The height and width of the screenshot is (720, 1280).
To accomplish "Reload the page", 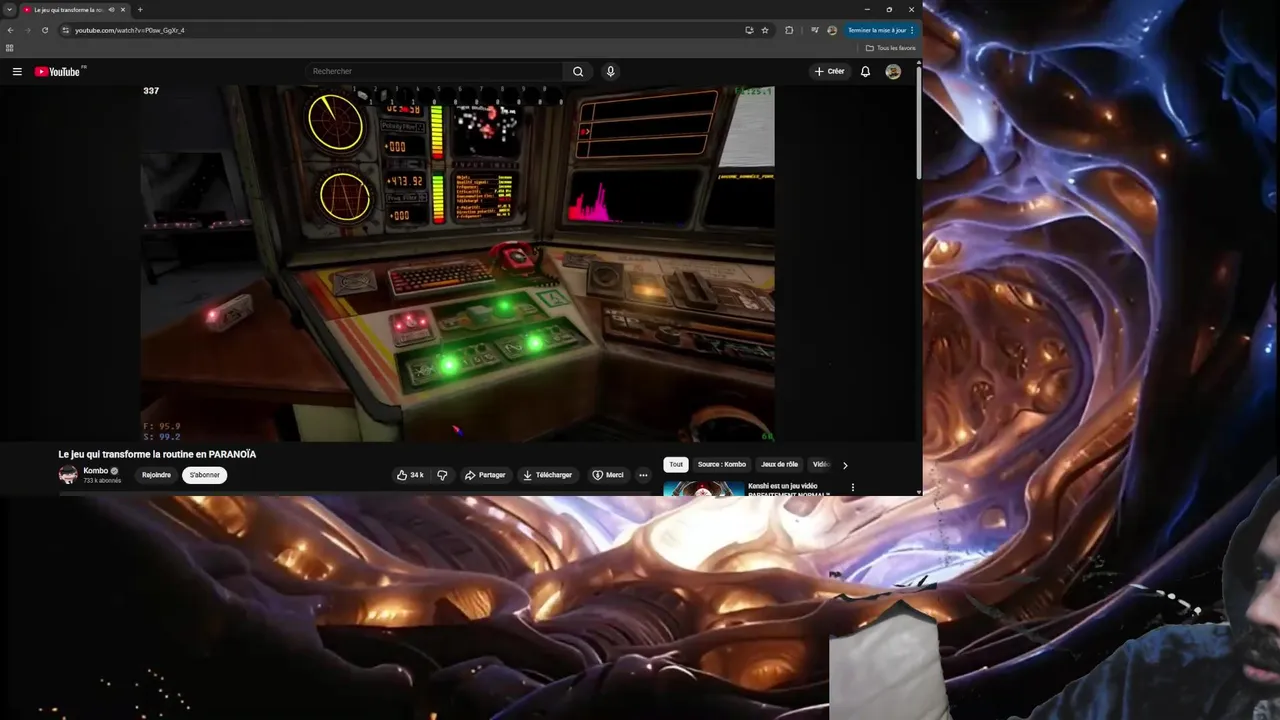I will pyautogui.click(x=45, y=30).
